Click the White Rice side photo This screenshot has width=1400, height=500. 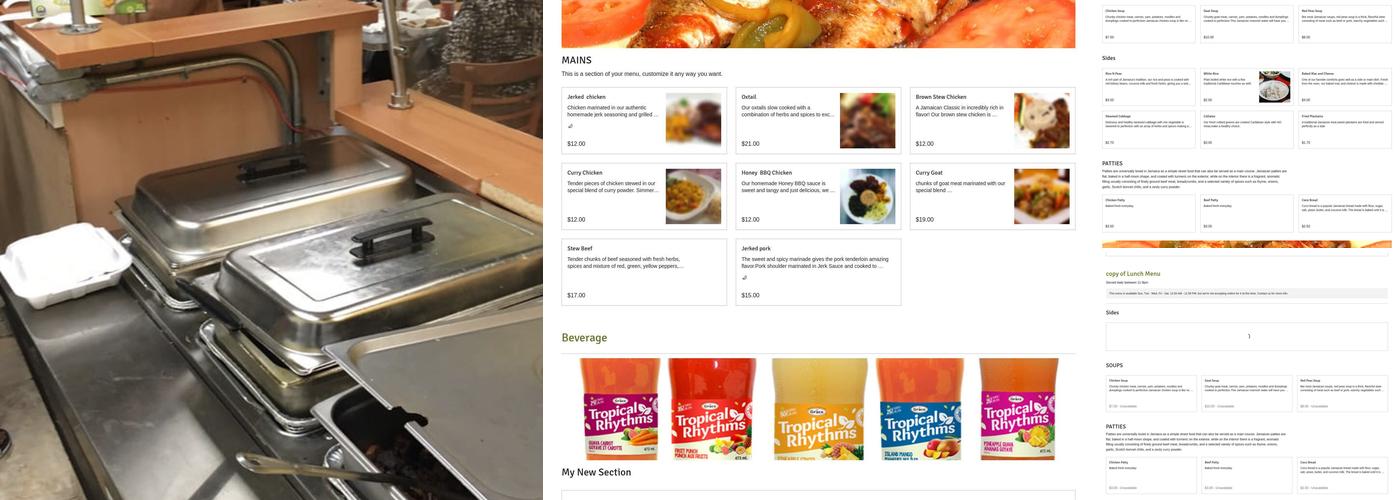coord(1274,87)
